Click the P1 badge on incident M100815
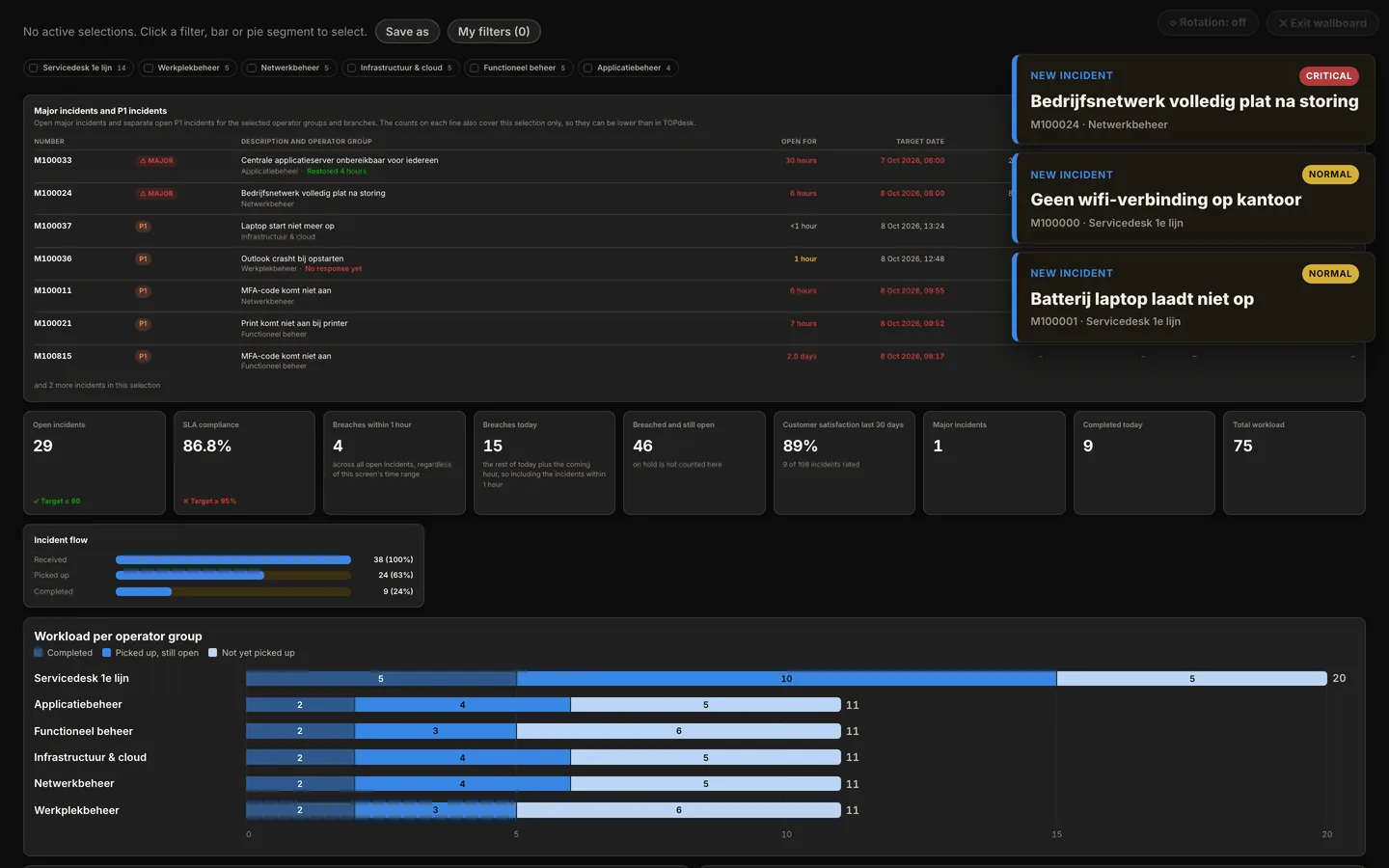1389x868 pixels. click(x=143, y=357)
